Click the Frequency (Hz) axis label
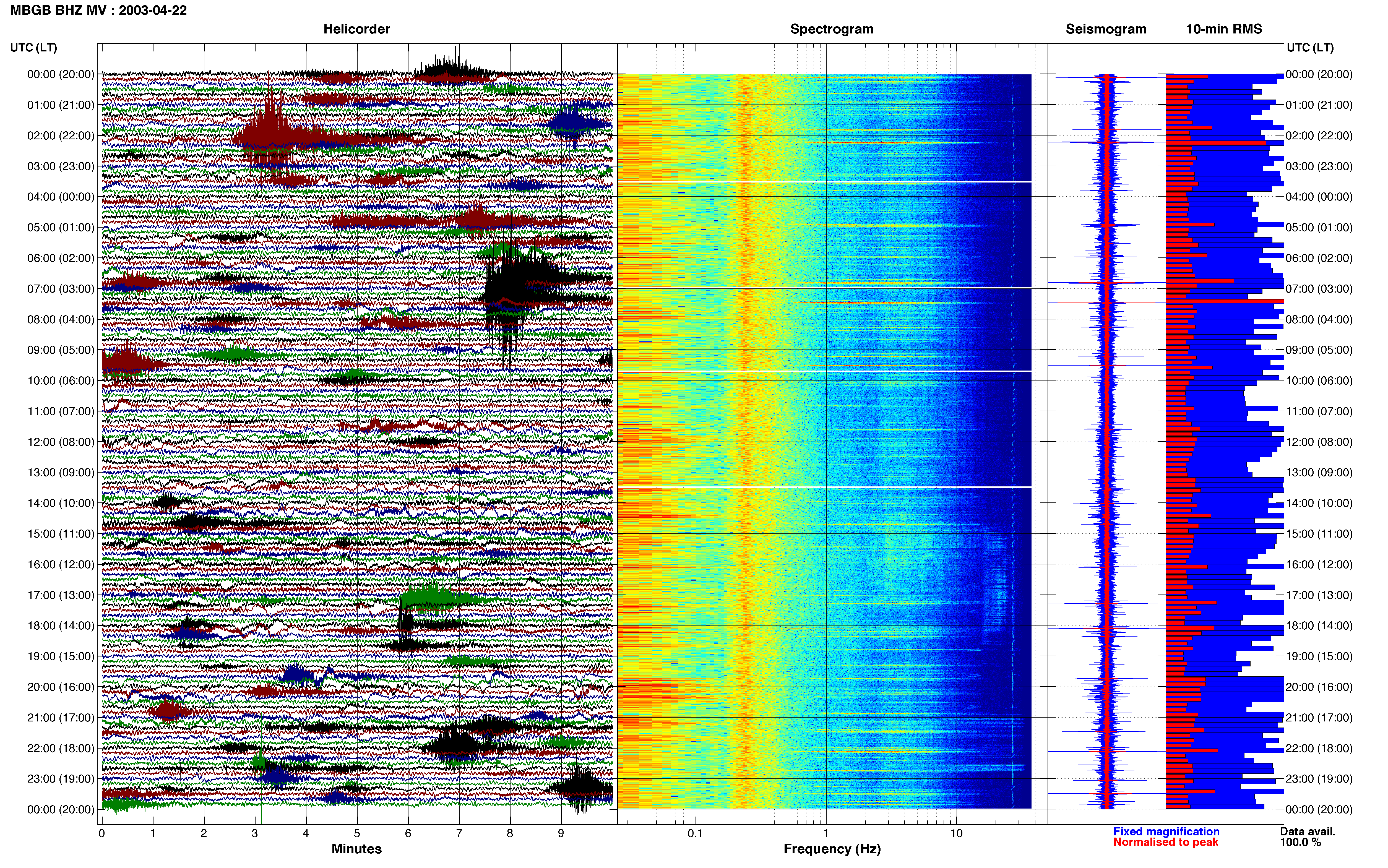 (x=832, y=849)
